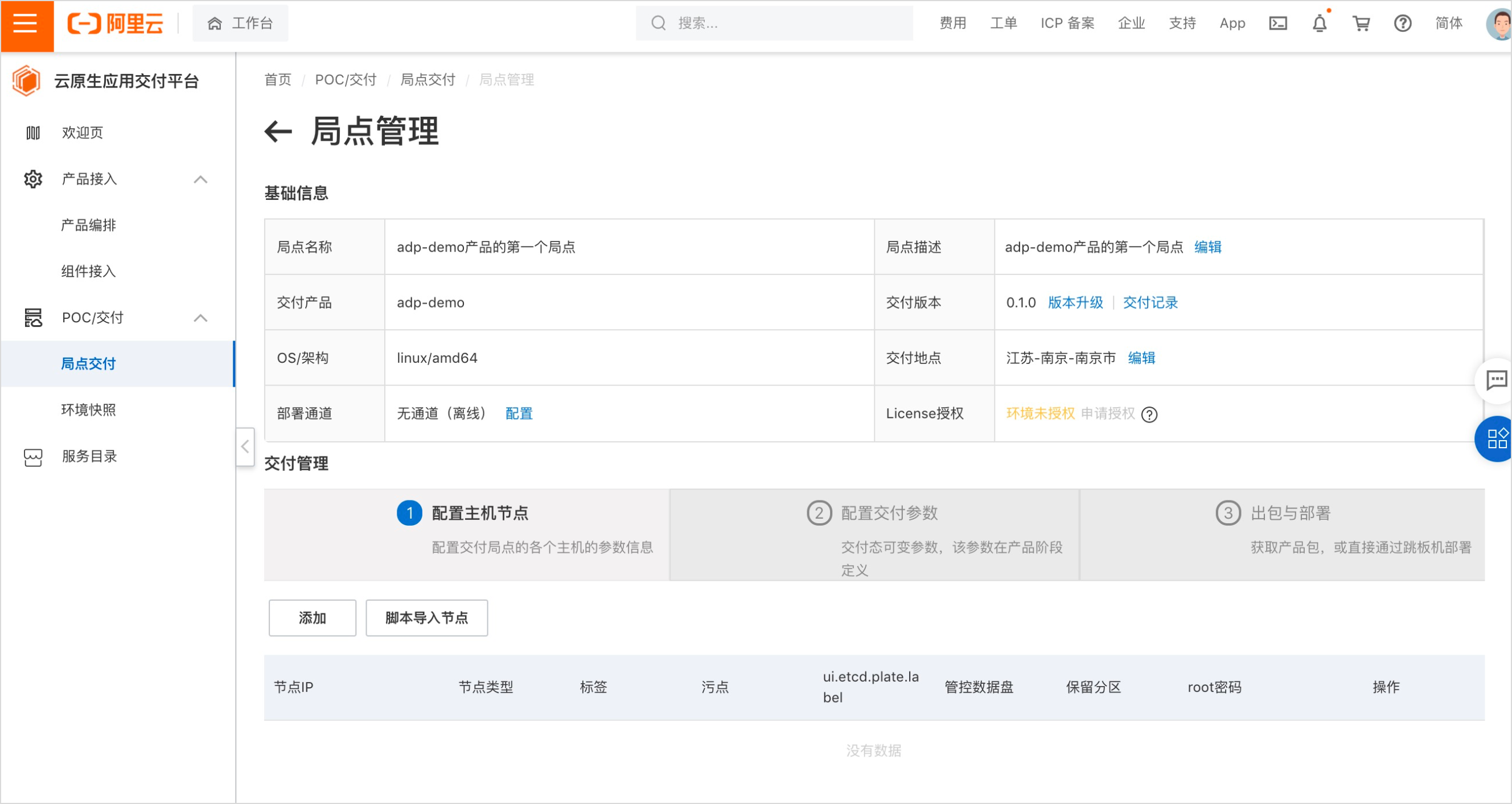
Task: Select step 1 配置主机节点
Action: tap(467, 535)
